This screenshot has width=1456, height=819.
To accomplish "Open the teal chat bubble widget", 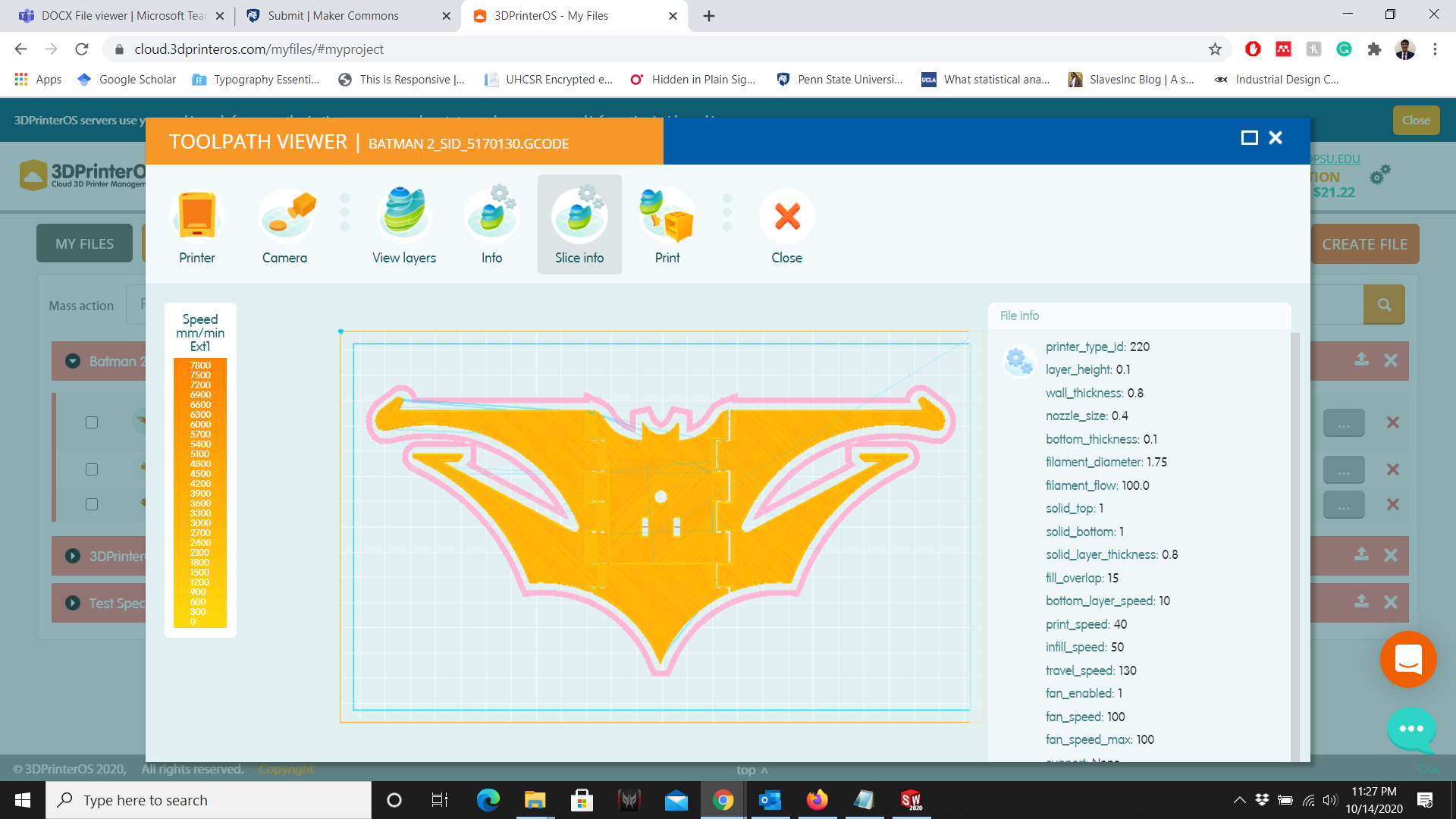I will point(1411,729).
